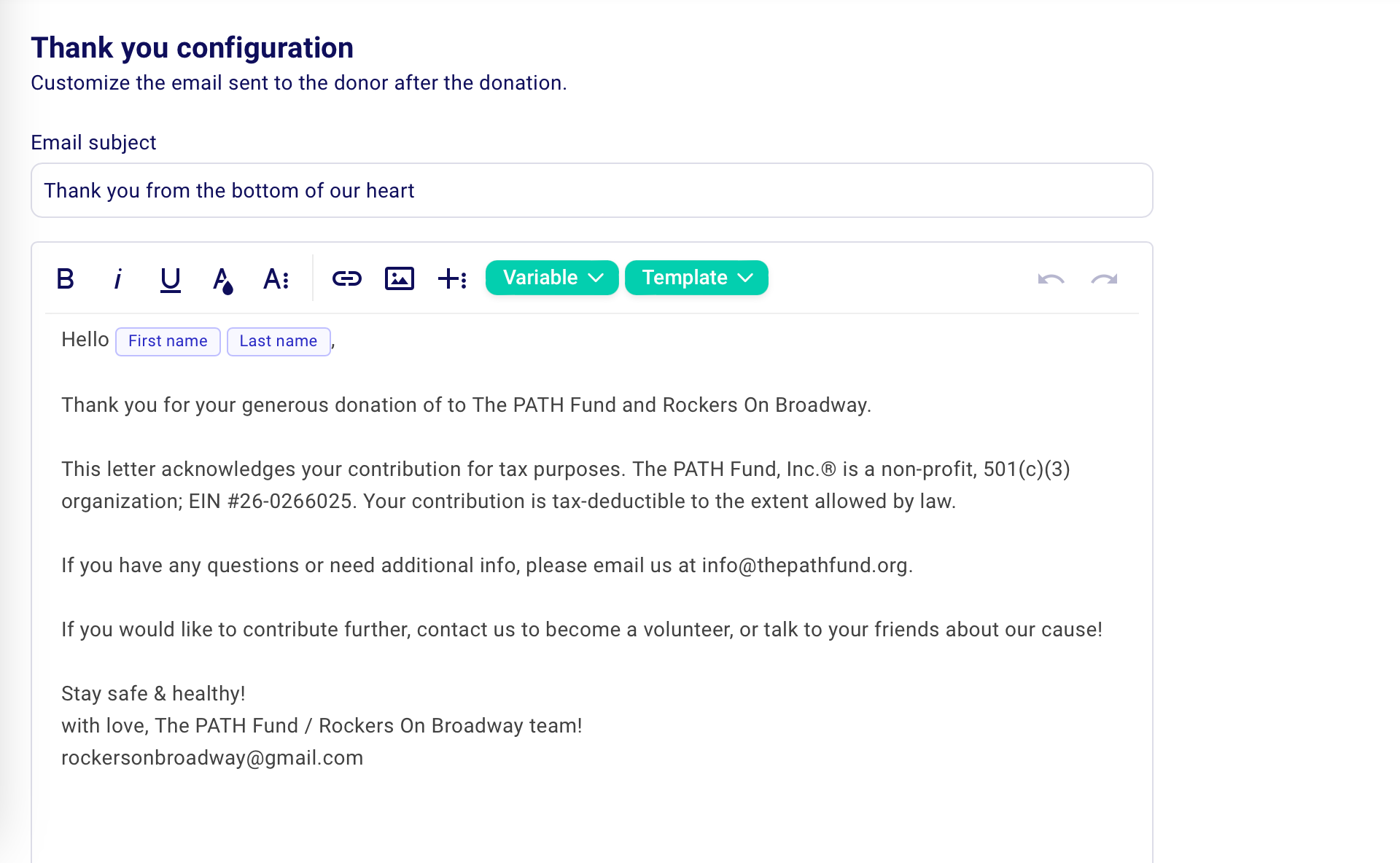Undo the last edit
1400x863 pixels.
coord(1051,278)
